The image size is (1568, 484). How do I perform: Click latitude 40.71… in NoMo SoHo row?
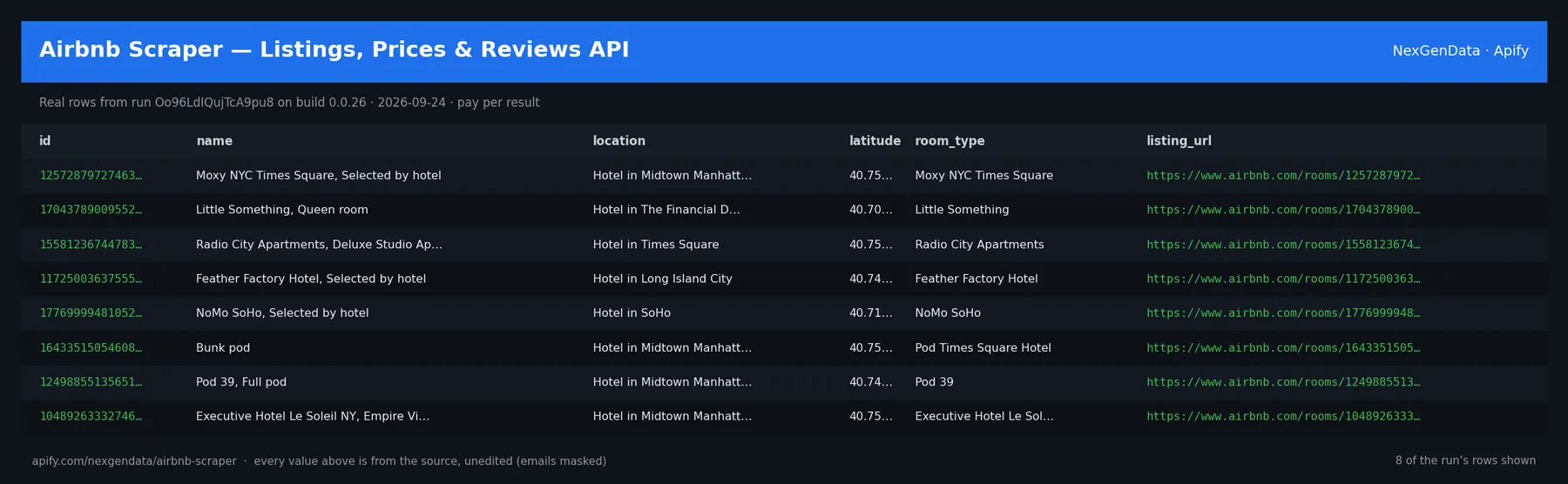click(x=871, y=313)
